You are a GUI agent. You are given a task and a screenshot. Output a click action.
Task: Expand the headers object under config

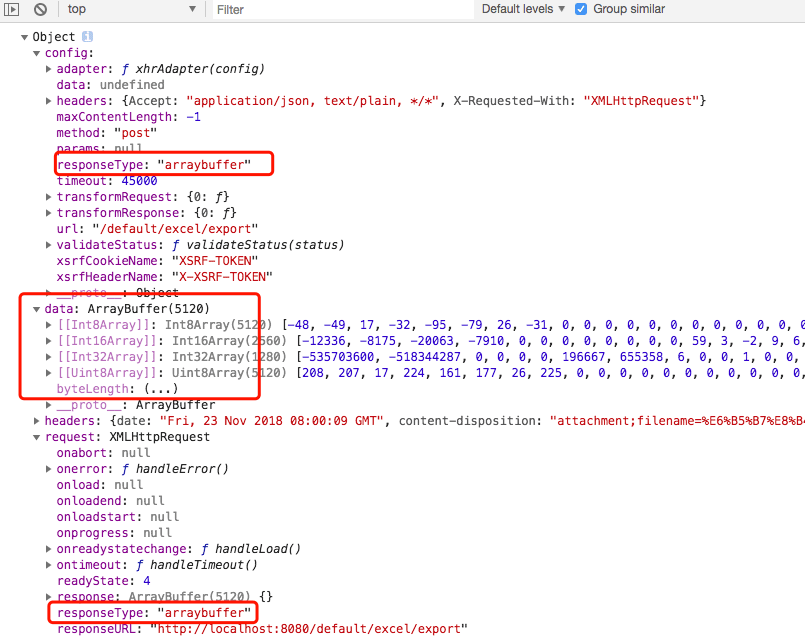[x=48, y=101]
